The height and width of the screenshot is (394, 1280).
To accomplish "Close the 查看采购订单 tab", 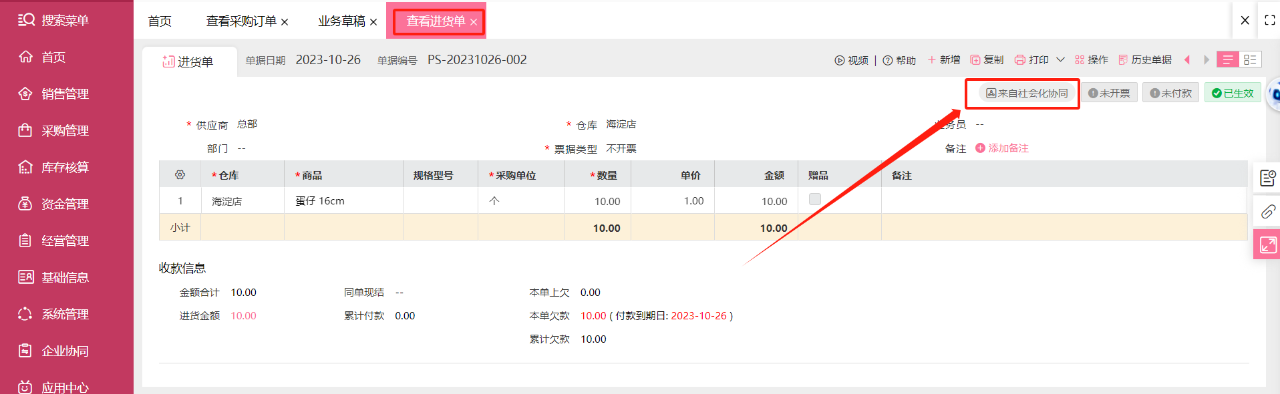I will pyautogui.click(x=285, y=21).
